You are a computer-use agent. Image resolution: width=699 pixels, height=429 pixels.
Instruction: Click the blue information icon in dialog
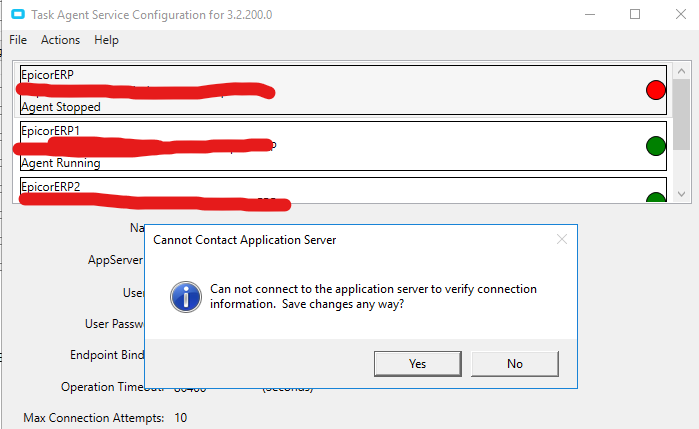(x=181, y=296)
